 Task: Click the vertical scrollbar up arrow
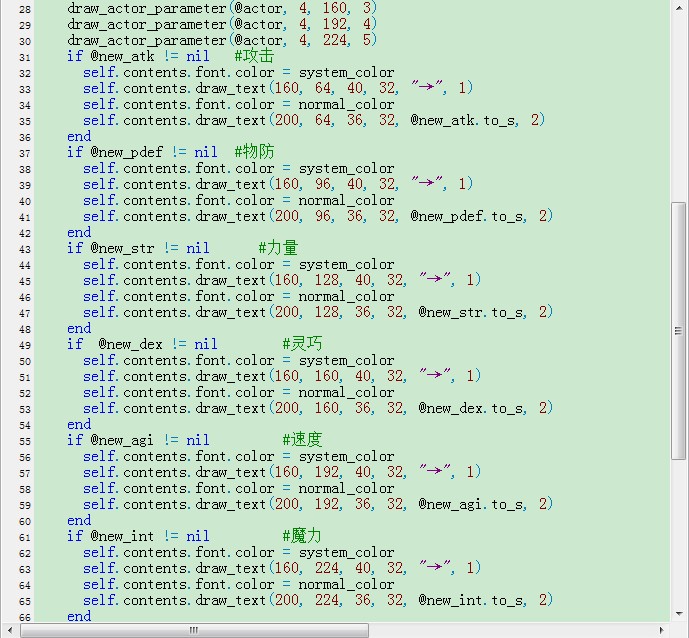point(679,6)
